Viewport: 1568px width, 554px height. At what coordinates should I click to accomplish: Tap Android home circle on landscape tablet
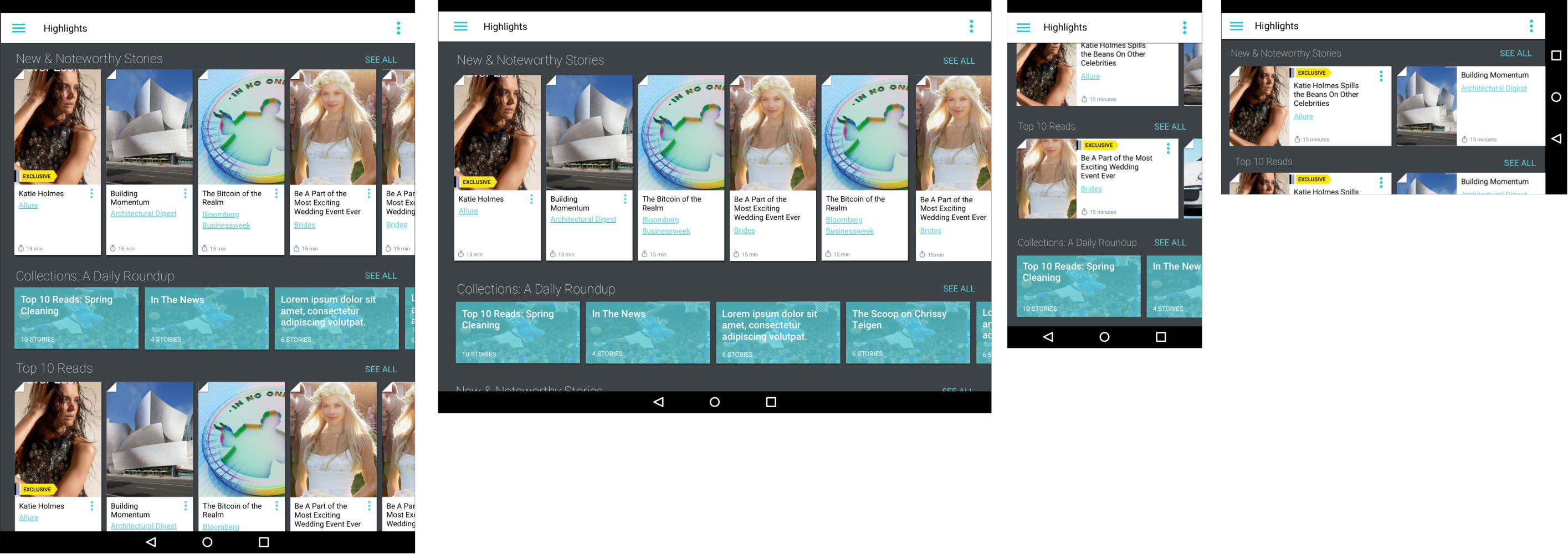tap(715, 402)
